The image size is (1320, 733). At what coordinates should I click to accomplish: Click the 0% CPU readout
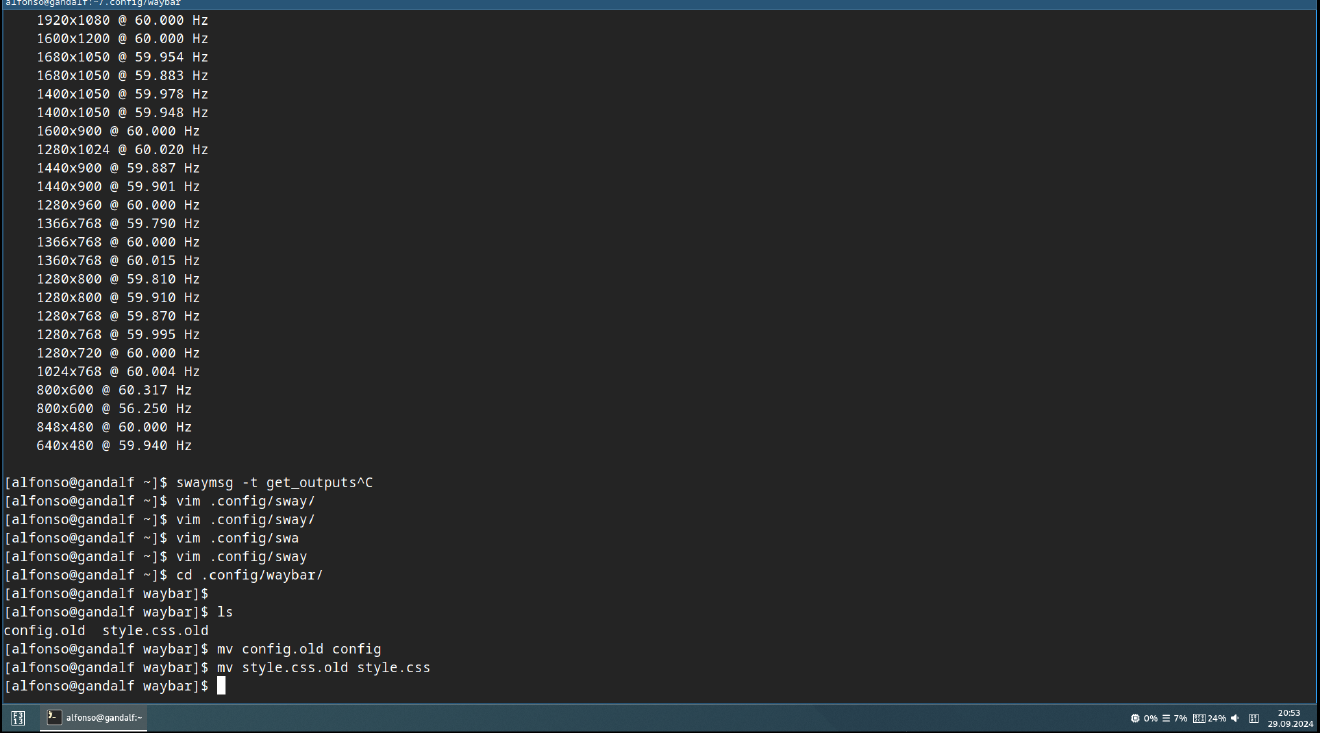coord(1150,718)
